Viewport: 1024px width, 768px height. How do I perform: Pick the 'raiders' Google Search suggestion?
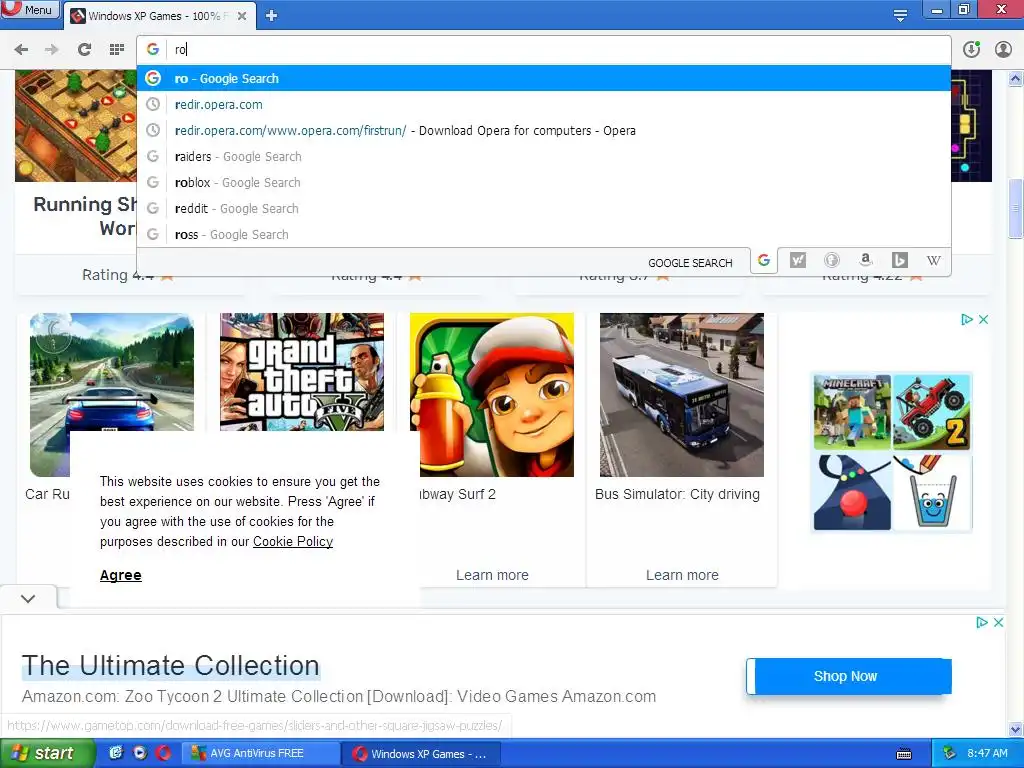543,157
